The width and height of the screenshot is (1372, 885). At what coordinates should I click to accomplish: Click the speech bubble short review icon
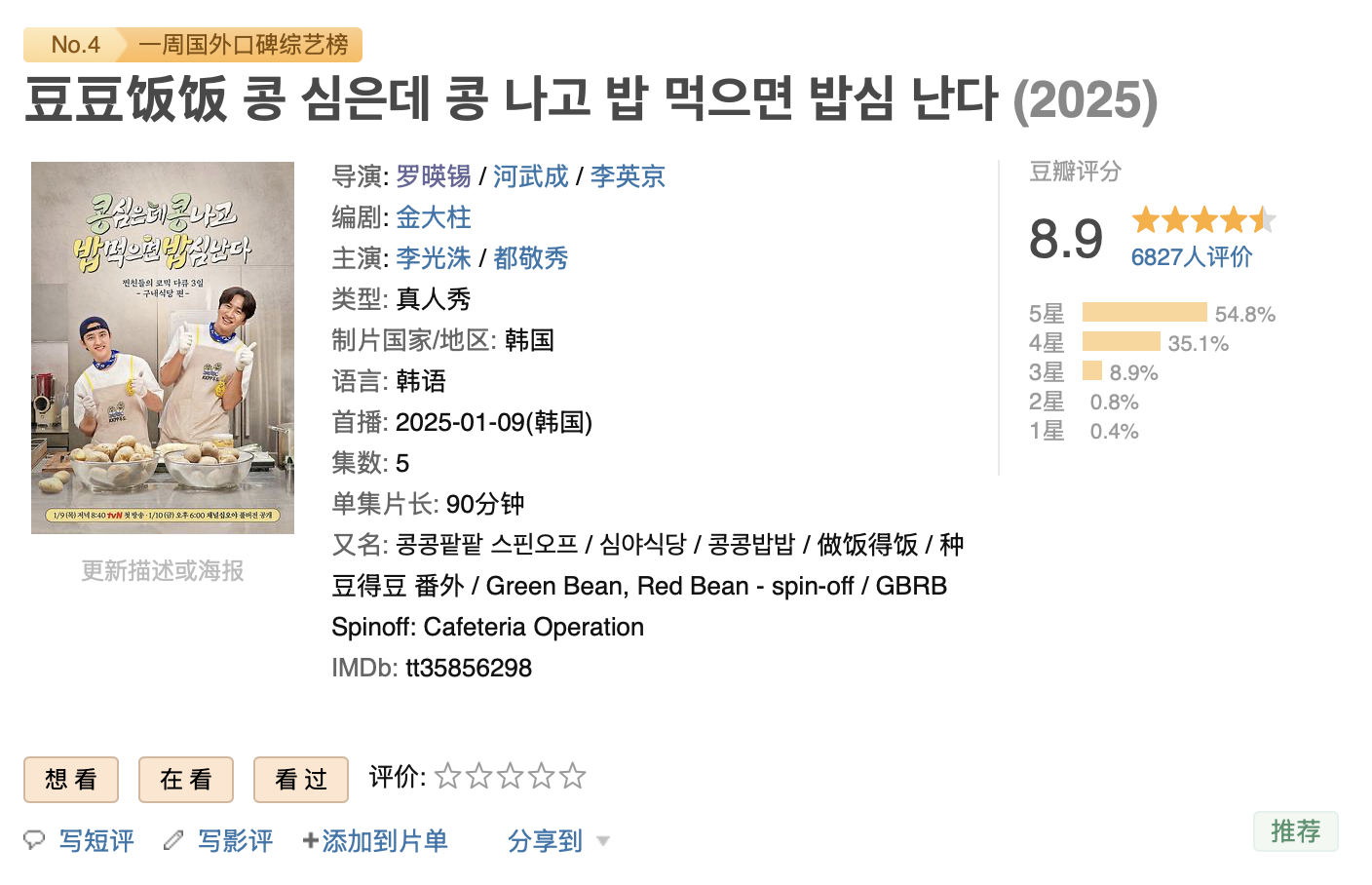pos(34,840)
